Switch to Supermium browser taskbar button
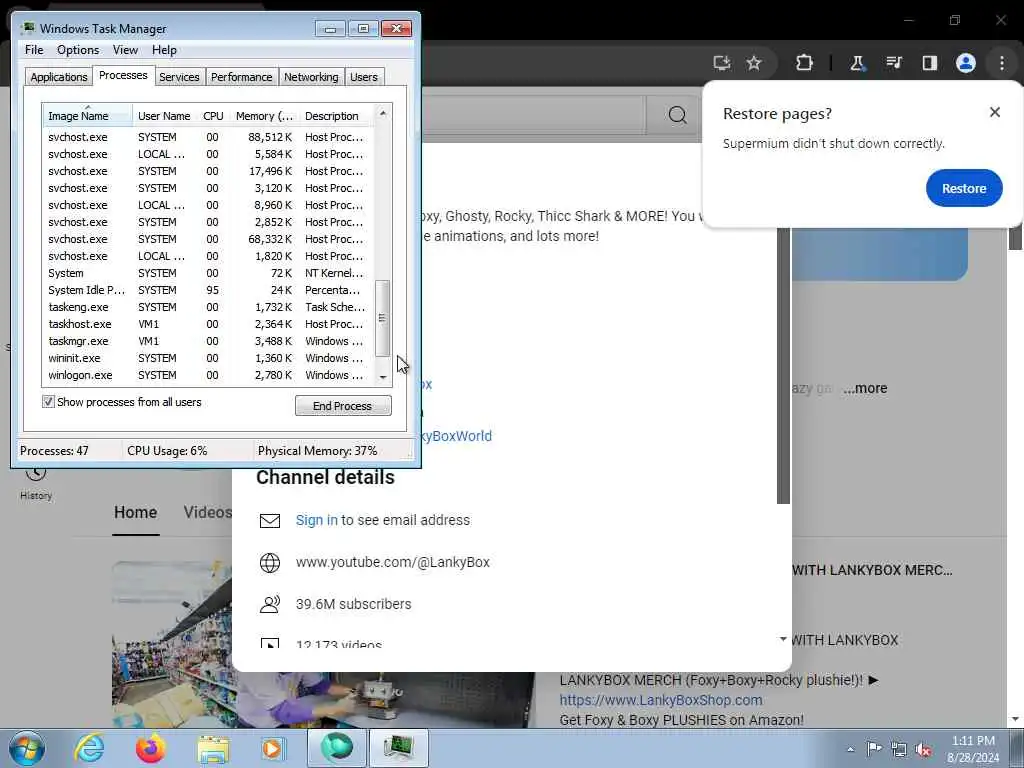Image resolution: width=1024 pixels, height=768 pixels. click(x=337, y=748)
